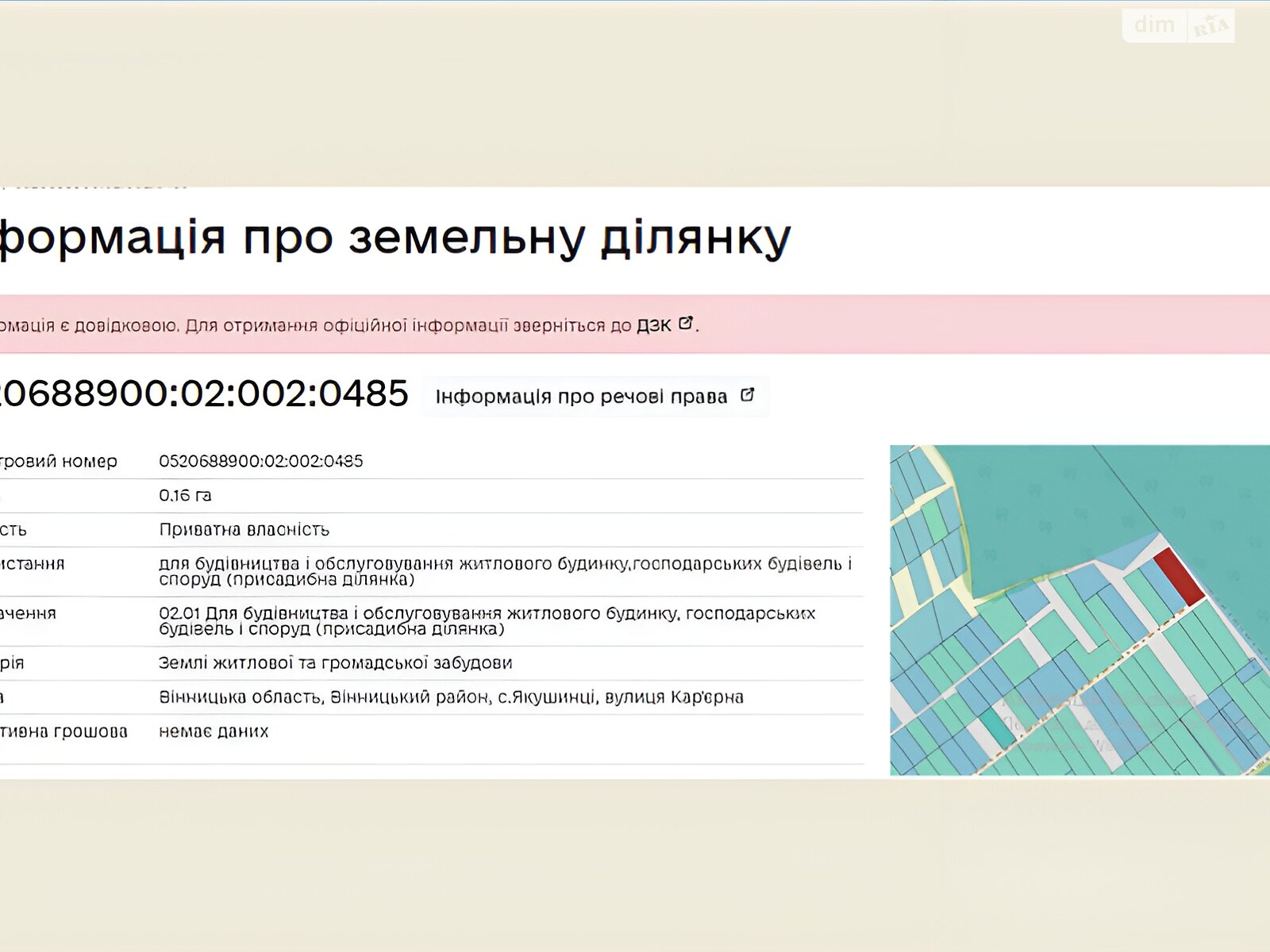Viewport: 1270px width, 952px height.
Task: Click Землі житлової та громадської забудови
Action: [335, 663]
